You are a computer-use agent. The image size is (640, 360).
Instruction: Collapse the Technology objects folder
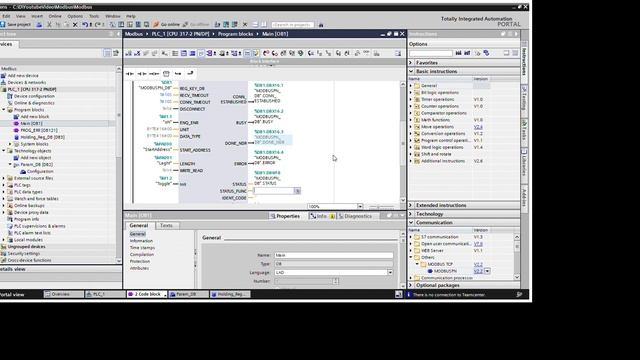coord(4,151)
